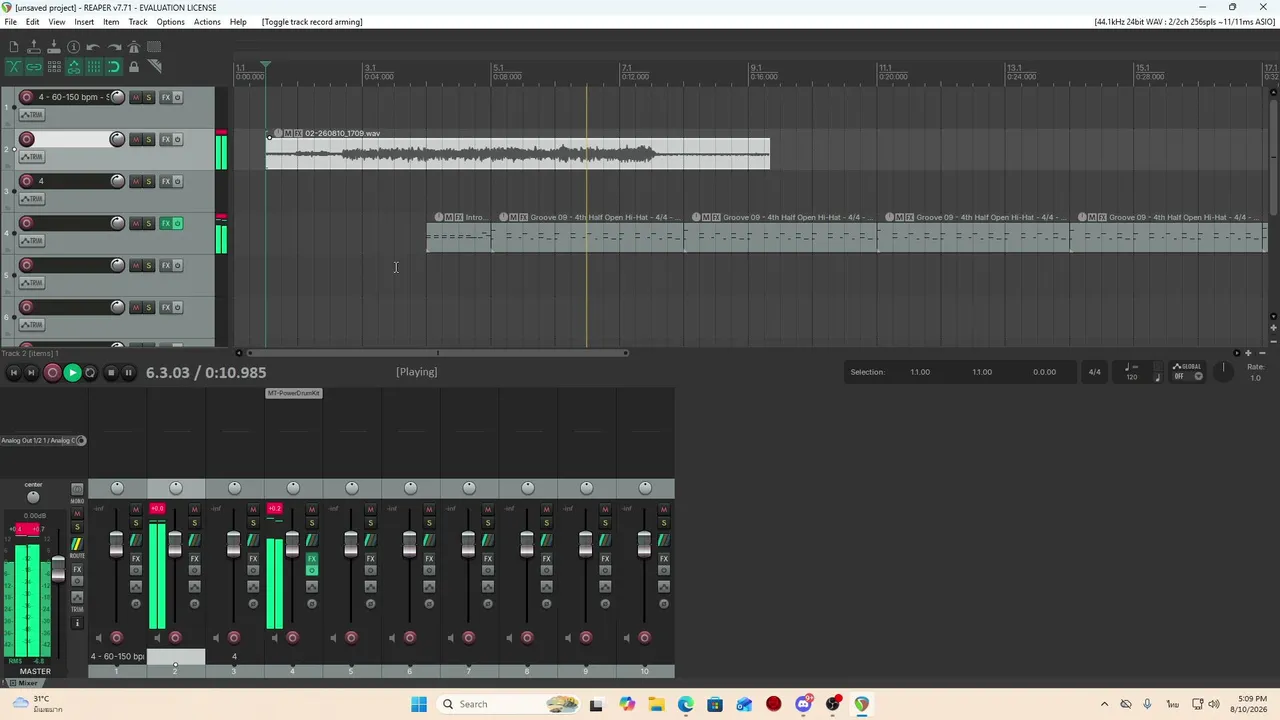Open FX on mixer channel 4
Image resolution: width=1280 pixels, height=720 pixels.
pyautogui.click(x=312, y=559)
